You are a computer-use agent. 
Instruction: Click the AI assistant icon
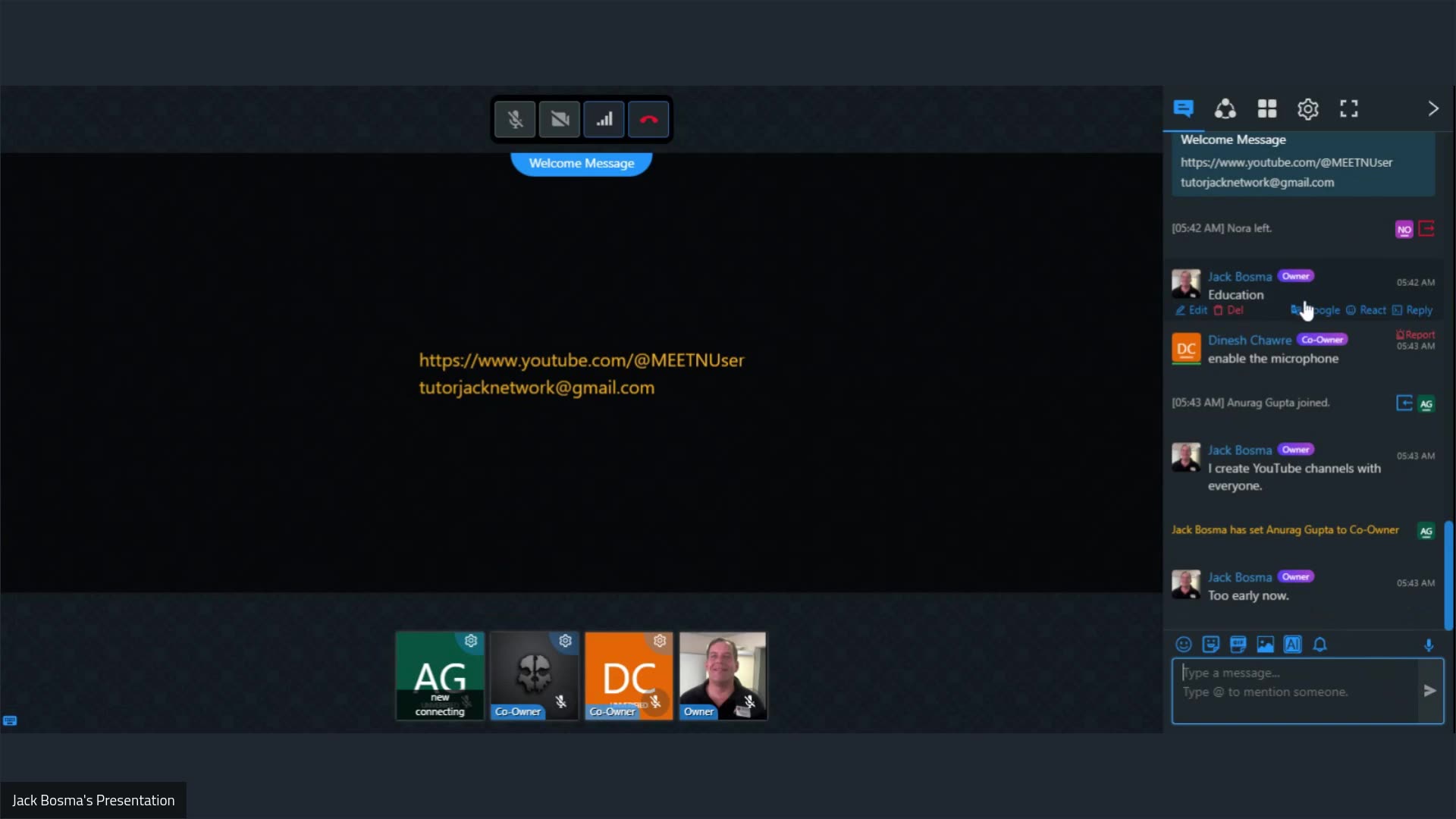click(1292, 645)
